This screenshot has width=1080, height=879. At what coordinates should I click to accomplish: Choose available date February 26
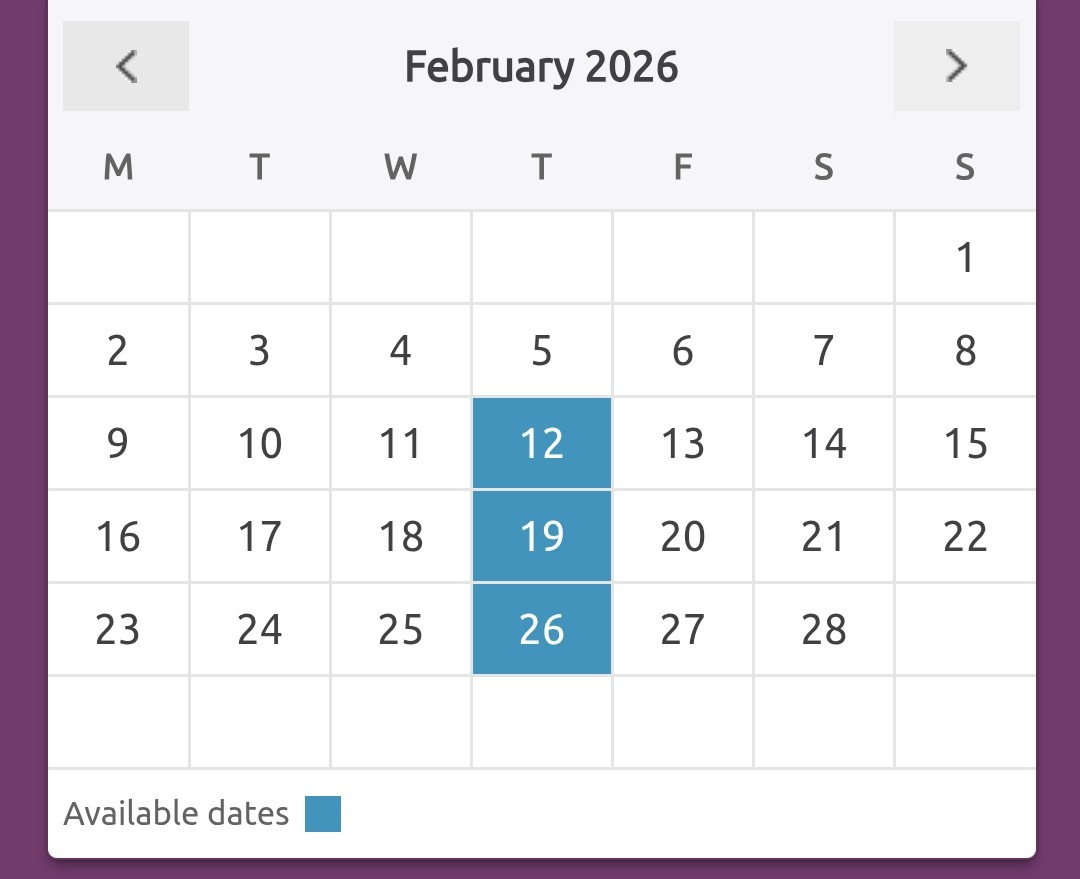[x=542, y=629]
